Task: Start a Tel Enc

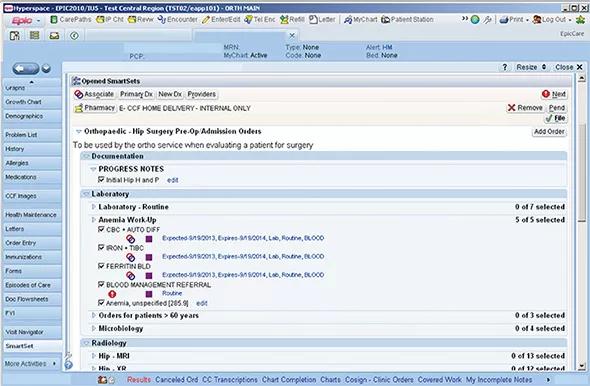Action: pyautogui.click(x=260, y=20)
